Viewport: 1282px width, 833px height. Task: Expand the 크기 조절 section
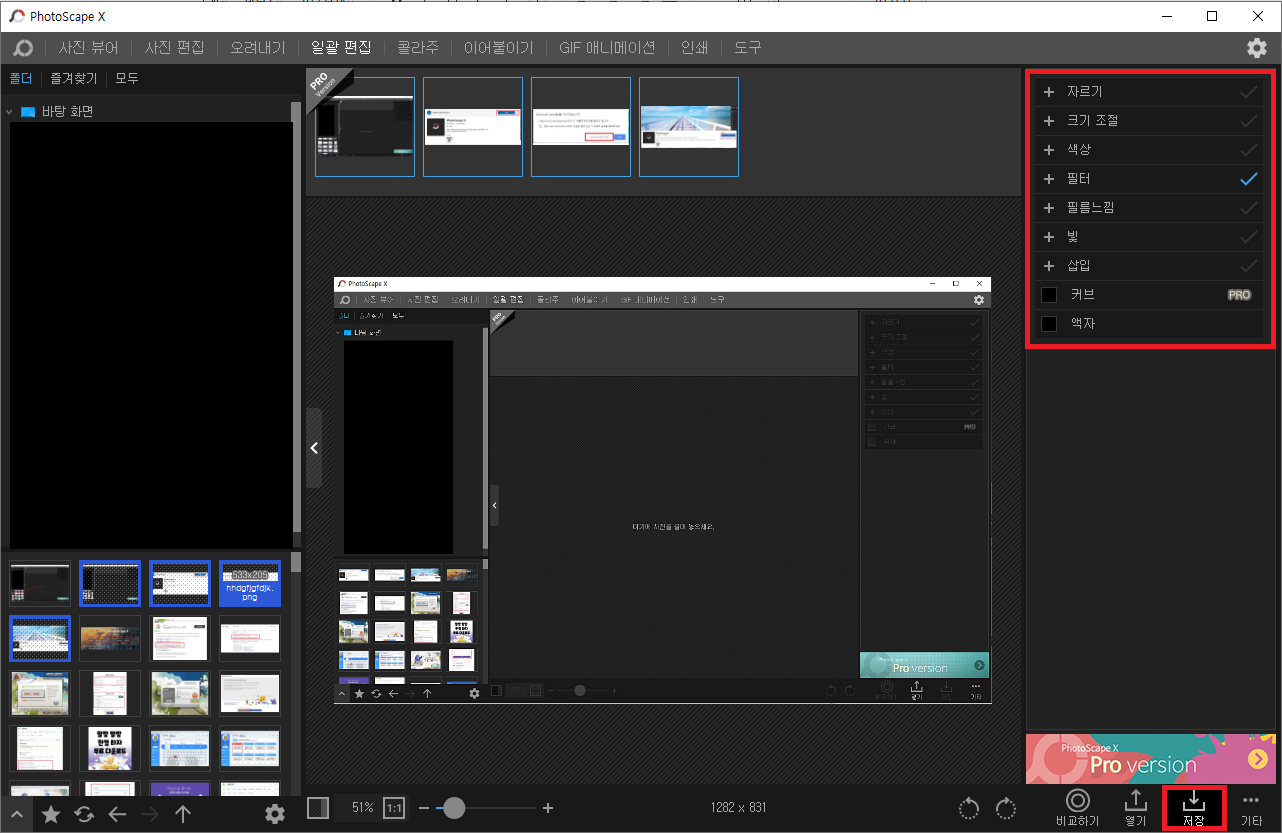1049,121
